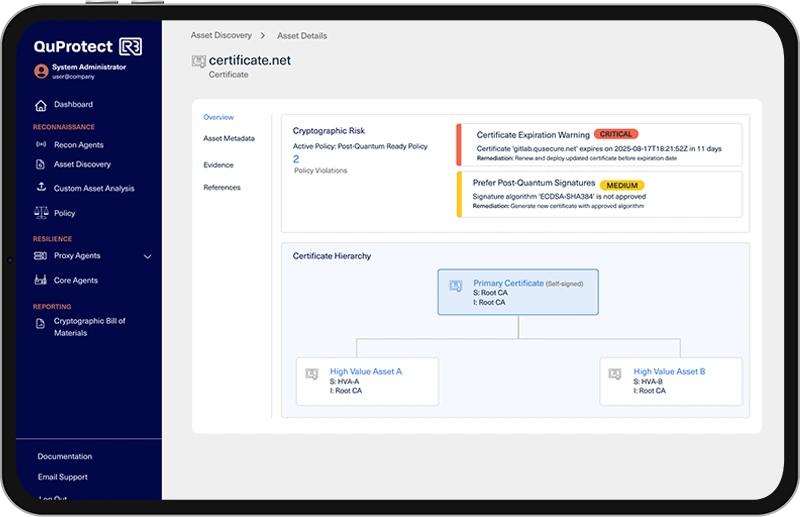This screenshot has width=800, height=517.
Task: Open the High Value Asset B link
Action: point(669,371)
